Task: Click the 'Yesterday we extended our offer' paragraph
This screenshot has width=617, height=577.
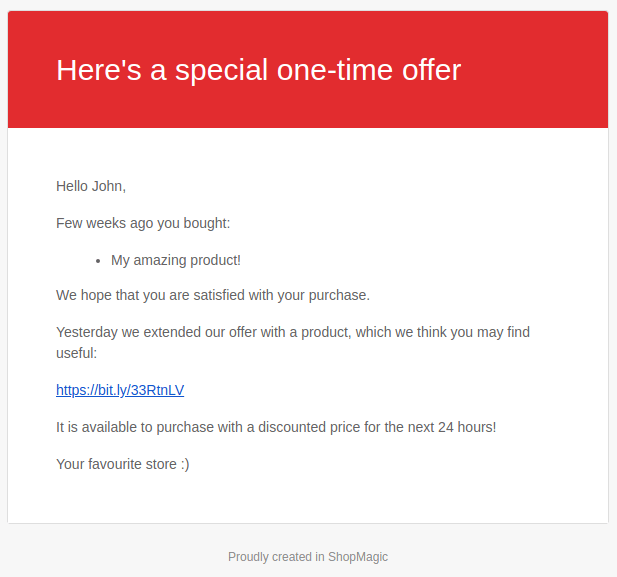Action: pyautogui.click(x=293, y=342)
